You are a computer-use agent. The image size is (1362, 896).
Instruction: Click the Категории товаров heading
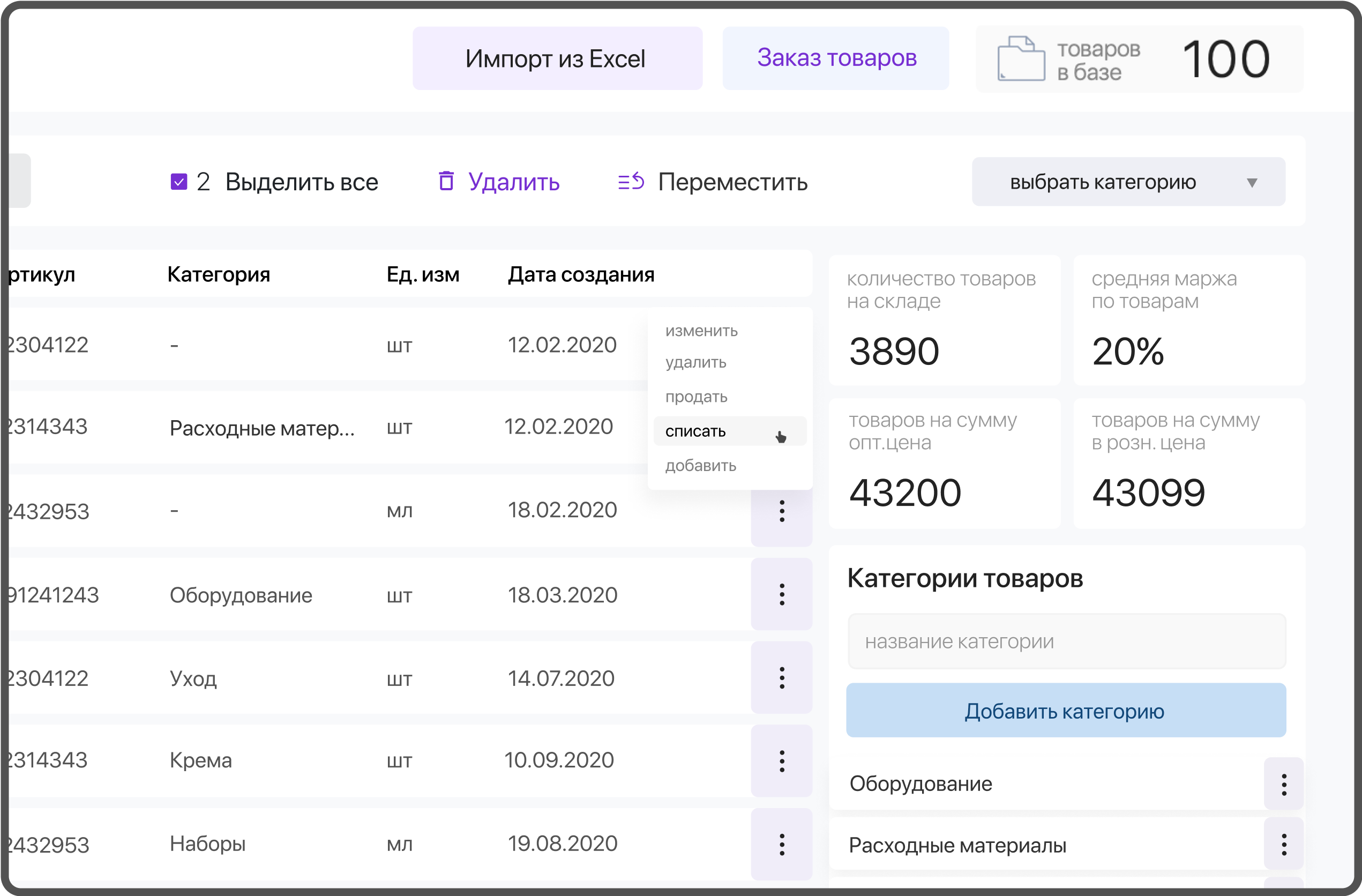coord(965,578)
